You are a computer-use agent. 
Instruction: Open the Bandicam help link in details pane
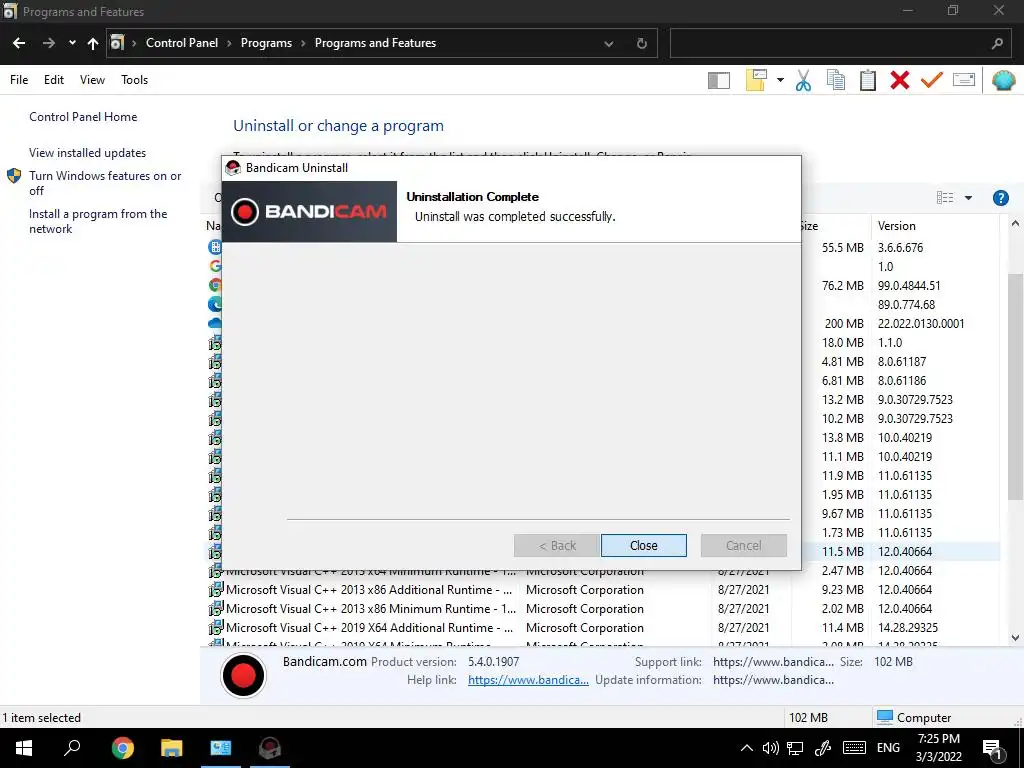tap(528, 680)
